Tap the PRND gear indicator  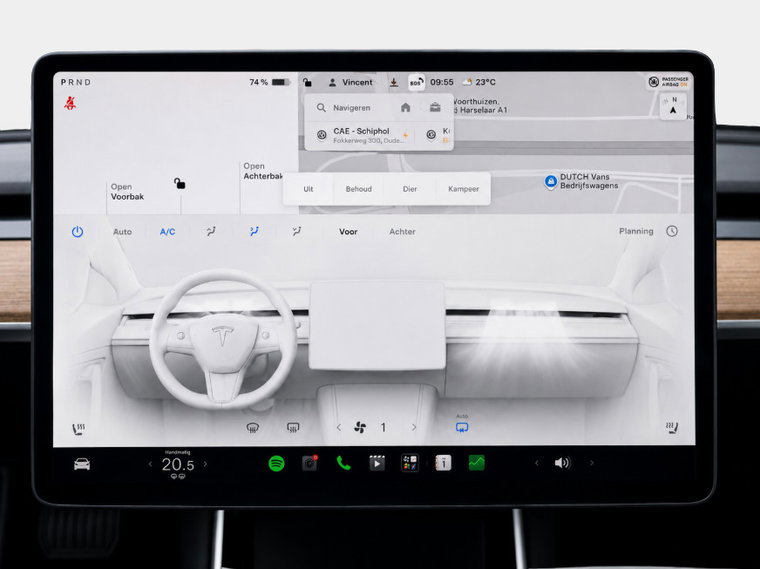(76, 82)
